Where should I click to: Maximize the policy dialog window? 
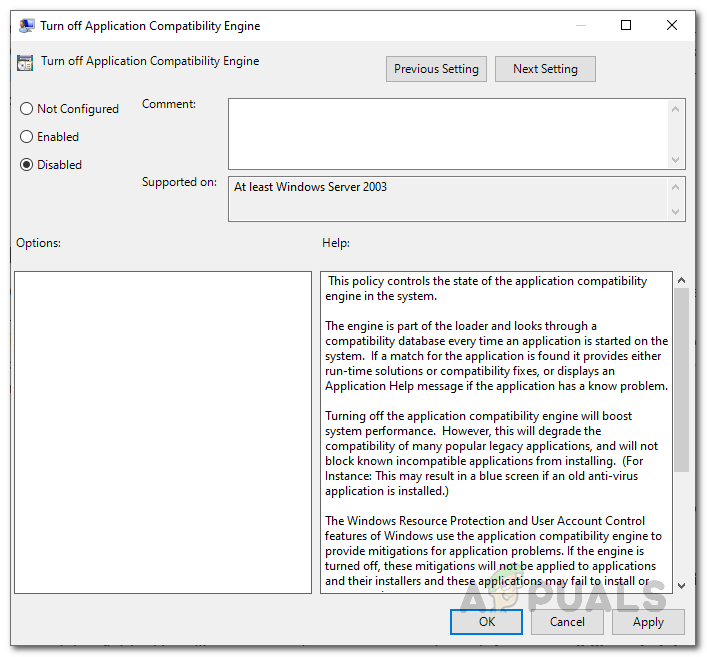[x=626, y=25]
